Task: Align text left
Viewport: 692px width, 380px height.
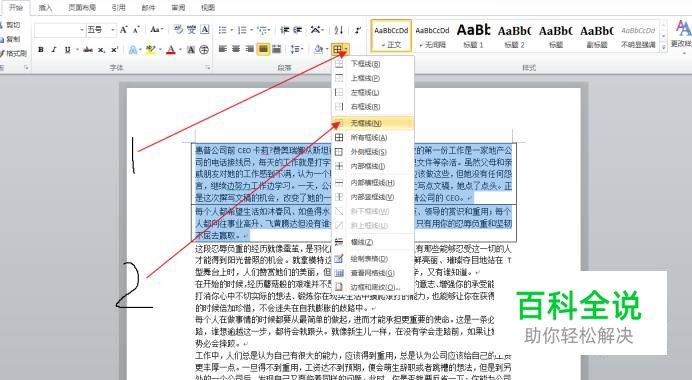Action: click(x=223, y=49)
